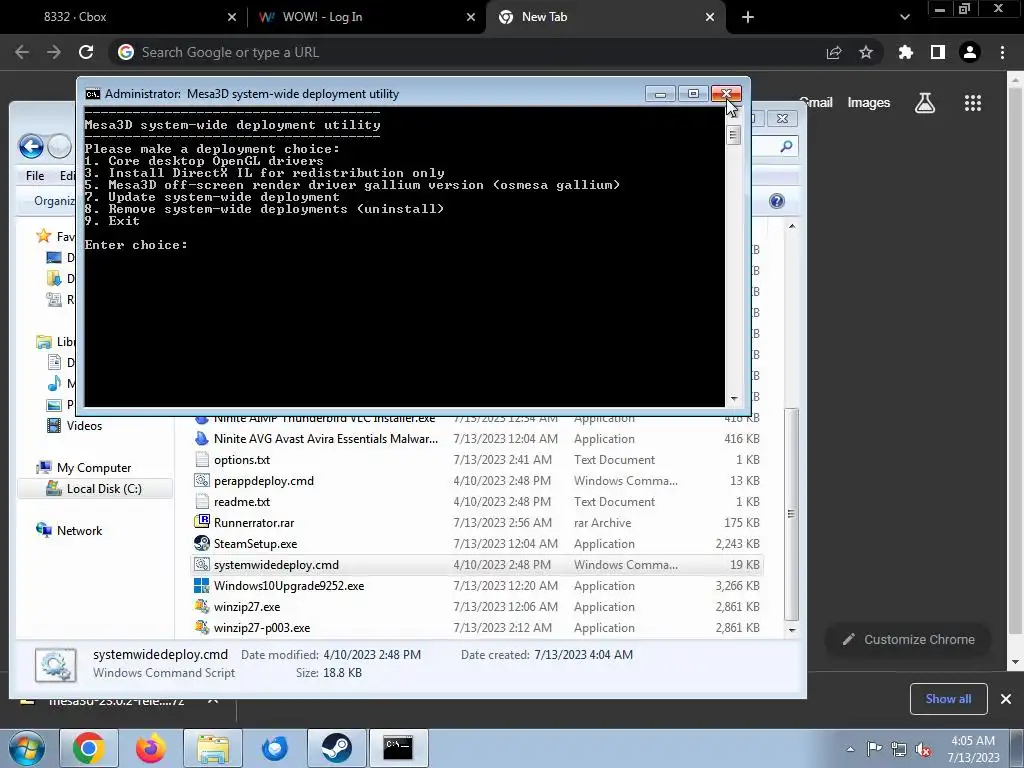Click the systemwidedeploy.cmd details pane thumbnail
The image size is (1024, 768).
56,665
